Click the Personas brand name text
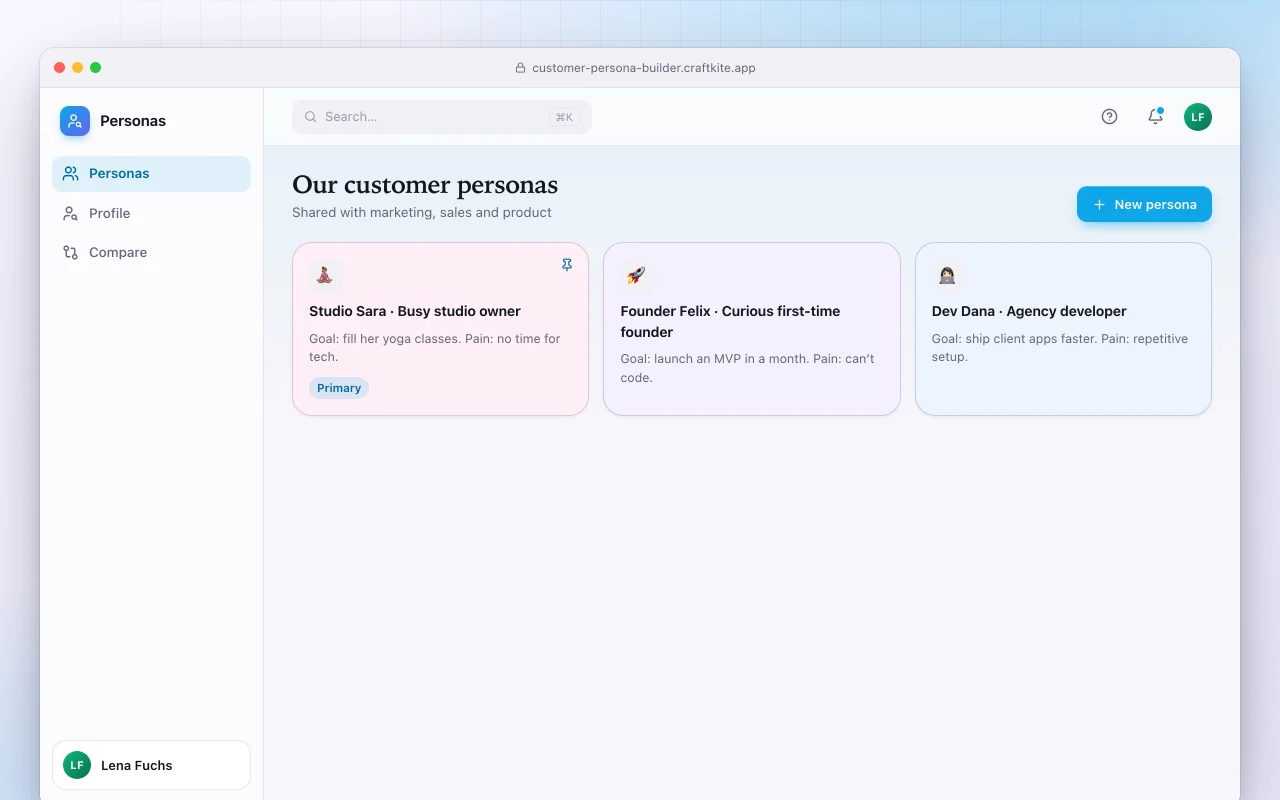The width and height of the screenshot is (1280, 800). (133, 121)
